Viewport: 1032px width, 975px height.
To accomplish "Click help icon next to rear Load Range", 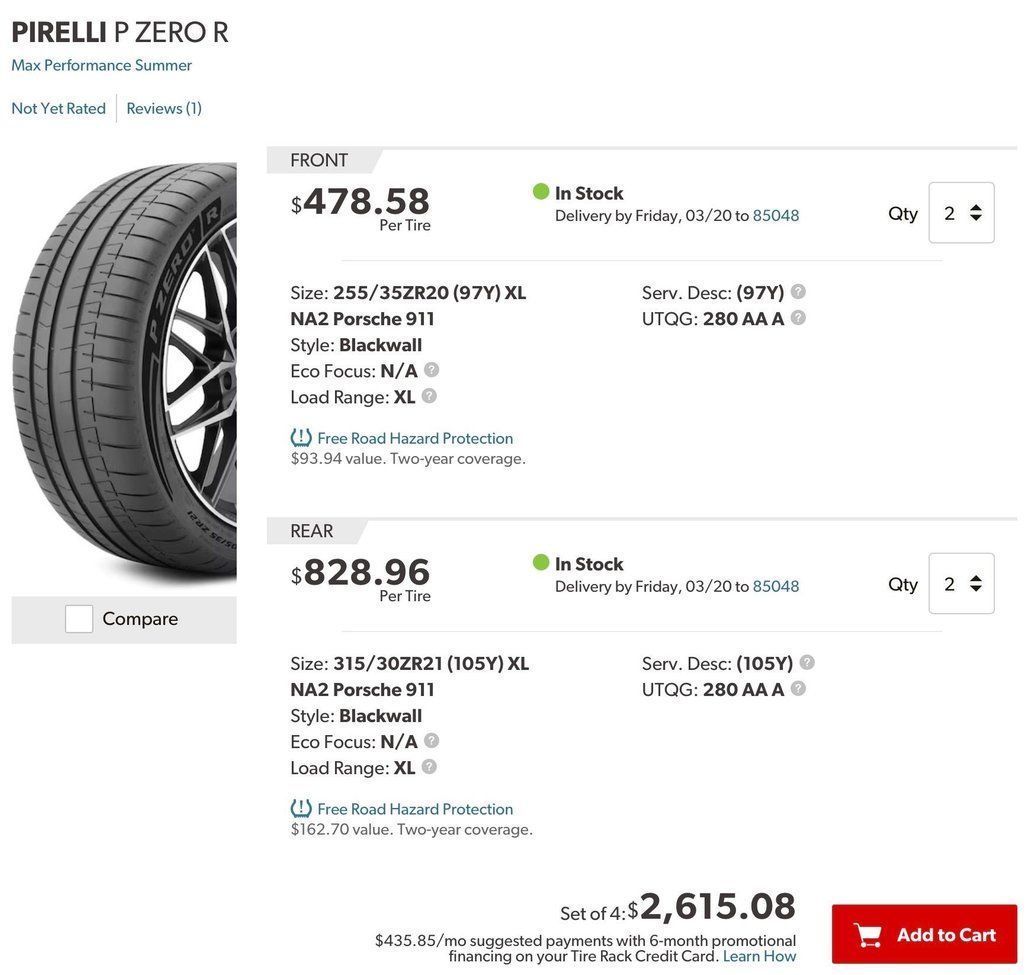I will tap(429, 767).
